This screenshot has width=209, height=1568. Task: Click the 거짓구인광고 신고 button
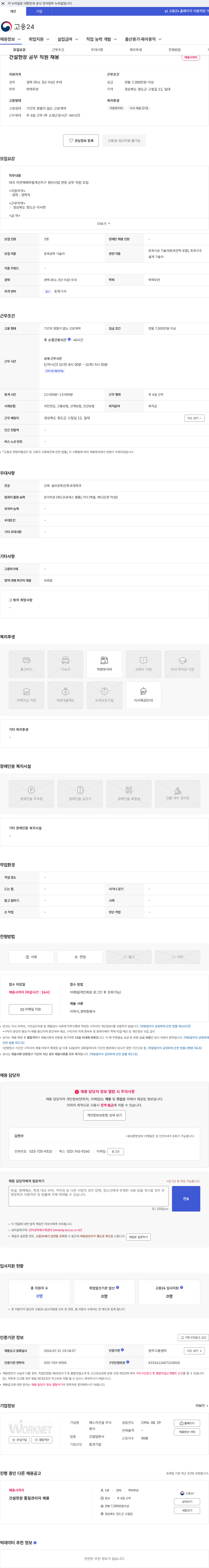(193, 1337)
